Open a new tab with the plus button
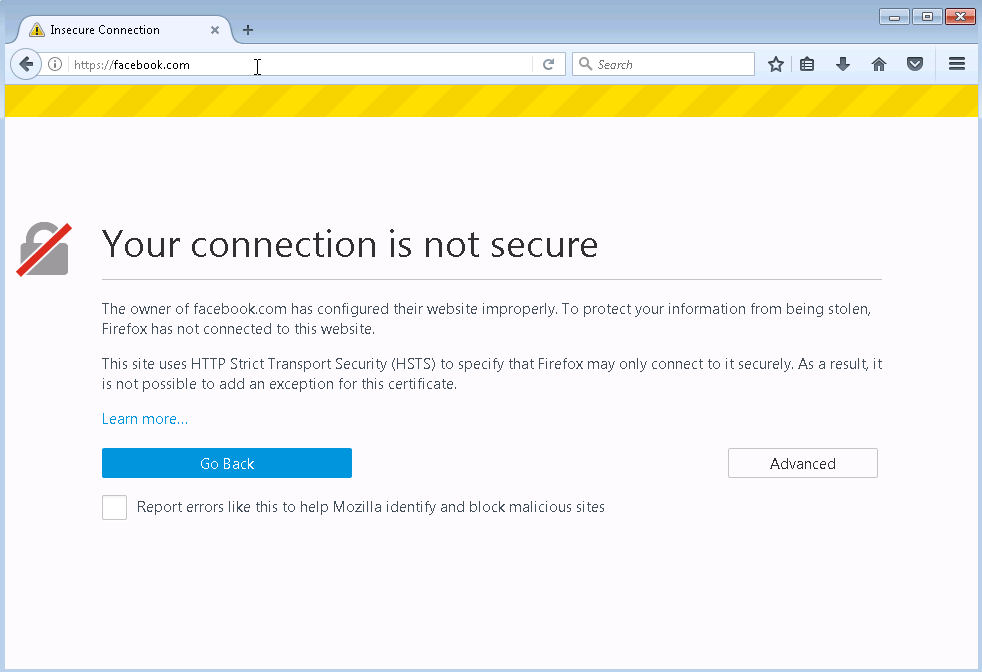The height and width of the screenshot is (672, 982). (x=248, y=29)
